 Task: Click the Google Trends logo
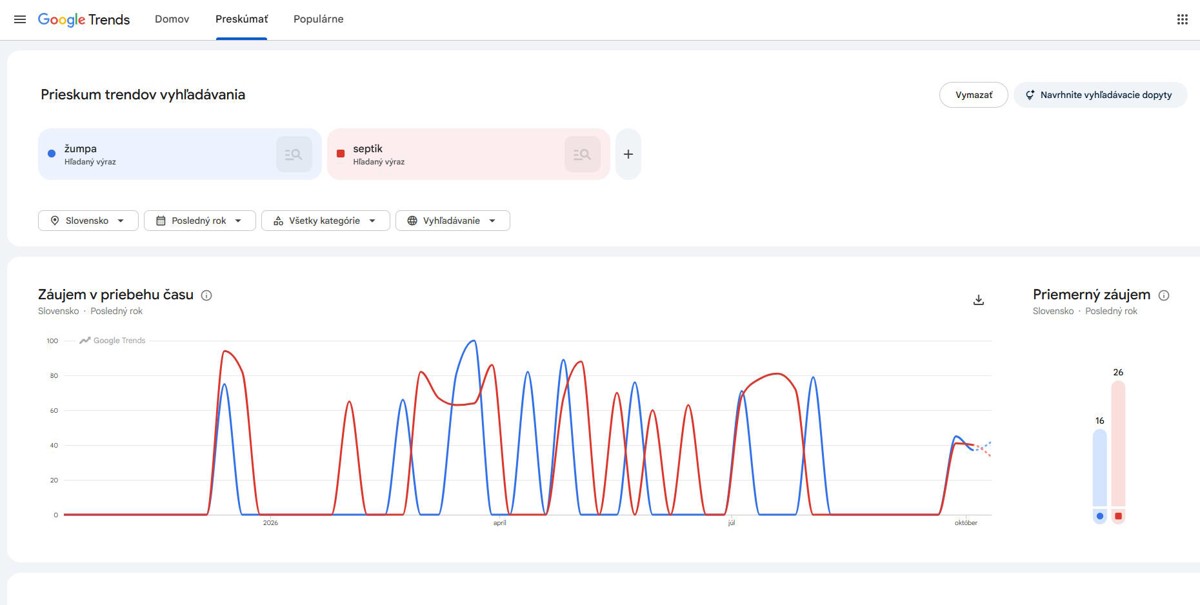(84, 19)
